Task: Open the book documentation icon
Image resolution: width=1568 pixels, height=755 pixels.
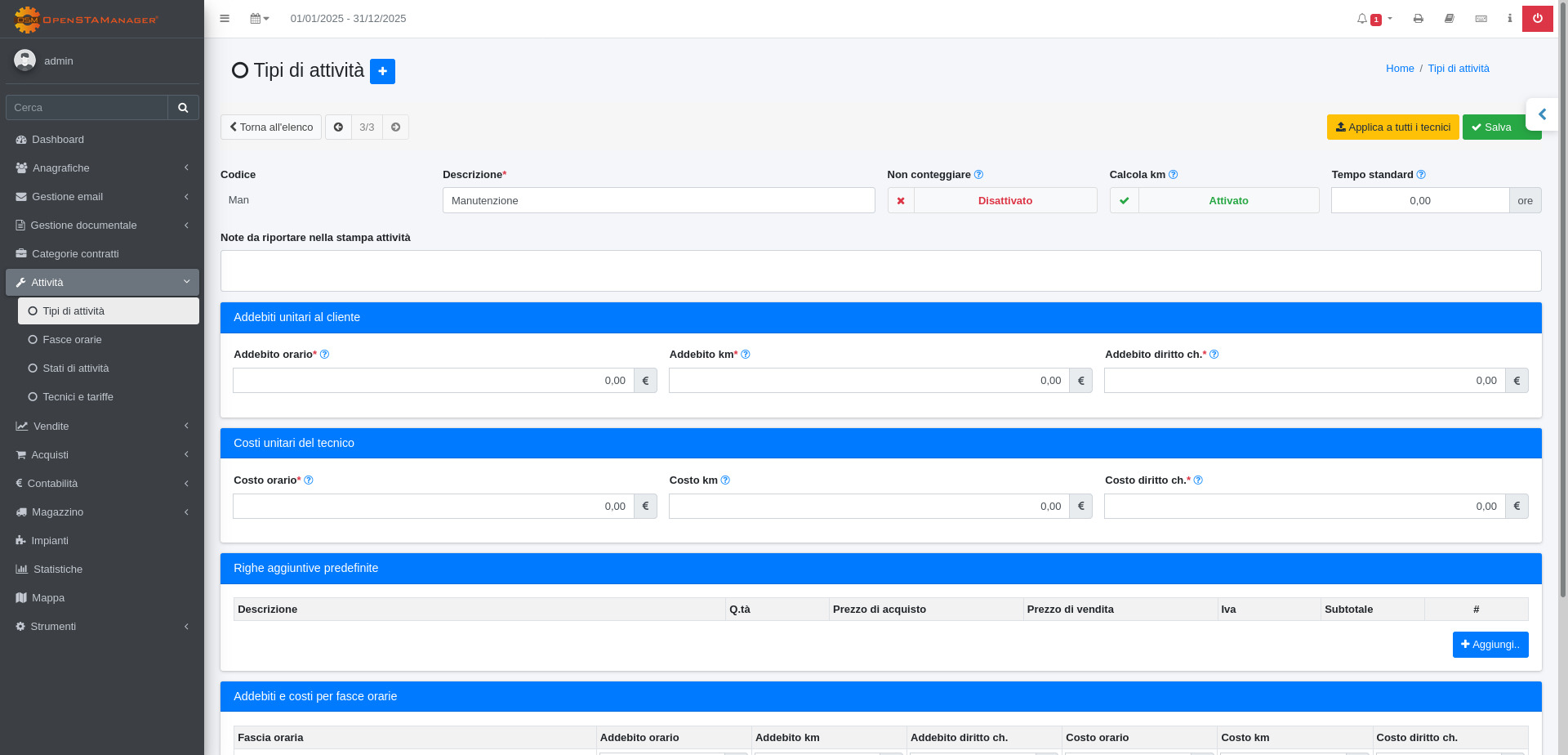Action: pyautogui.click(x=1450, y=19)
